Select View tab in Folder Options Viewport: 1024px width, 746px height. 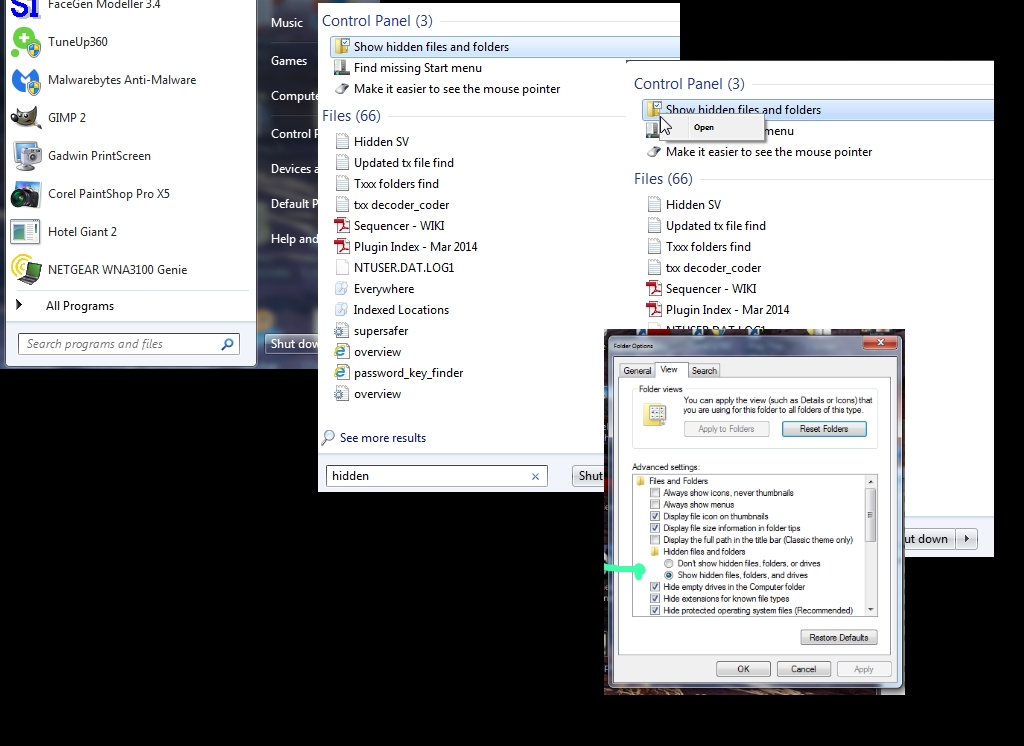point(669,370)
